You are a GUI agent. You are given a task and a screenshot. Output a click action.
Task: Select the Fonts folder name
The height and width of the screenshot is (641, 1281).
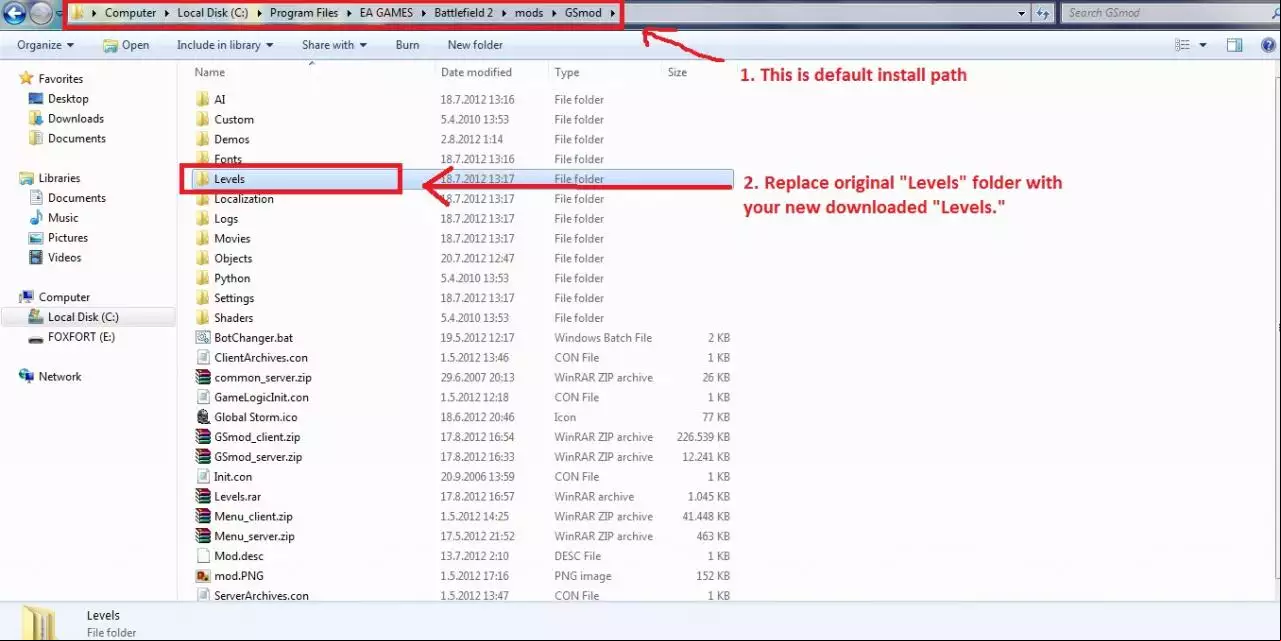pyautogui.click(x=228, y=159)
